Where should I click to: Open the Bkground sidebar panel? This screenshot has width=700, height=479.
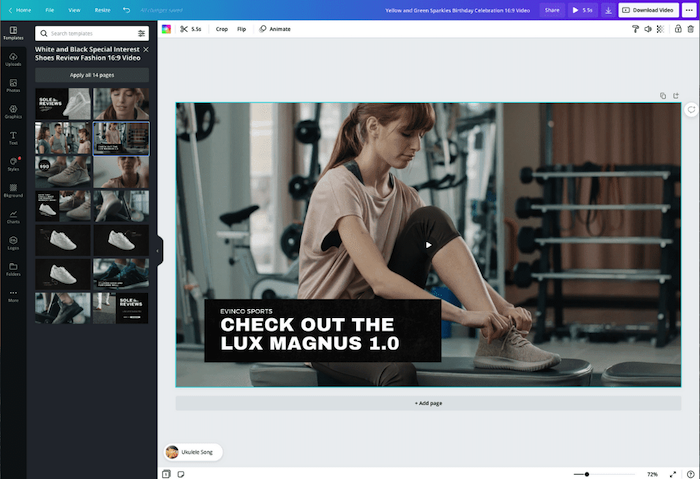[x=13, y=191]
